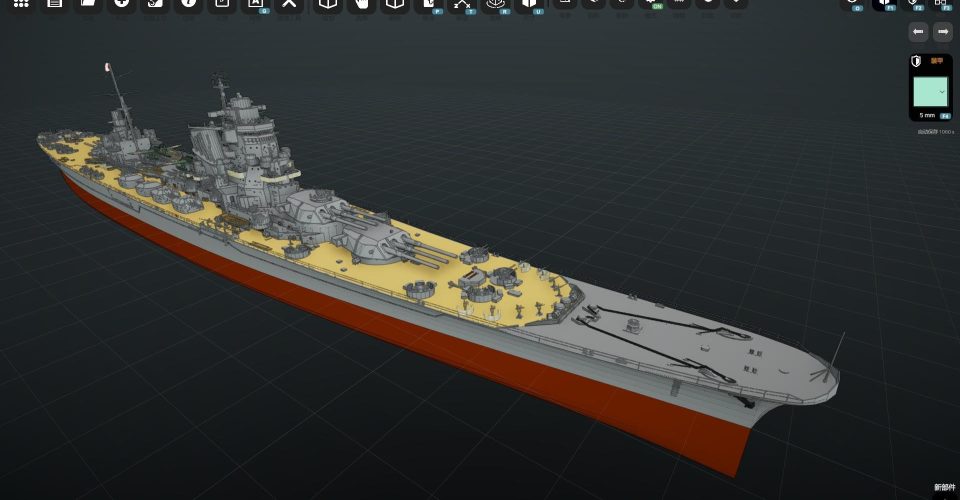The width and height of the screenshot is (960, 500).
Task: Toggle the toolbar button showing ON badge
Action: pos(655,4)
